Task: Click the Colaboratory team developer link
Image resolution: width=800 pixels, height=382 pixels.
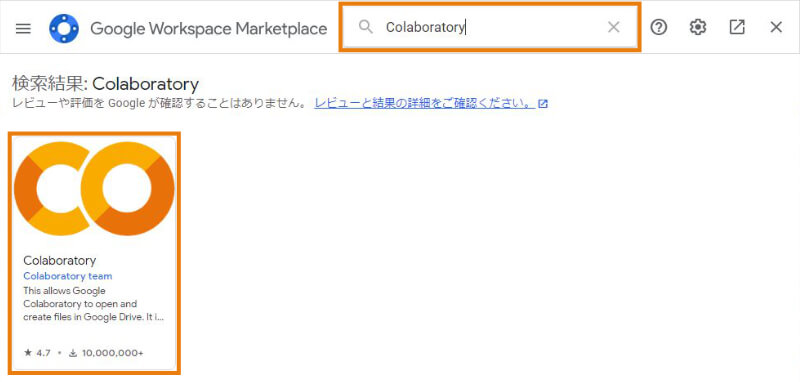Action: [68, 276]
